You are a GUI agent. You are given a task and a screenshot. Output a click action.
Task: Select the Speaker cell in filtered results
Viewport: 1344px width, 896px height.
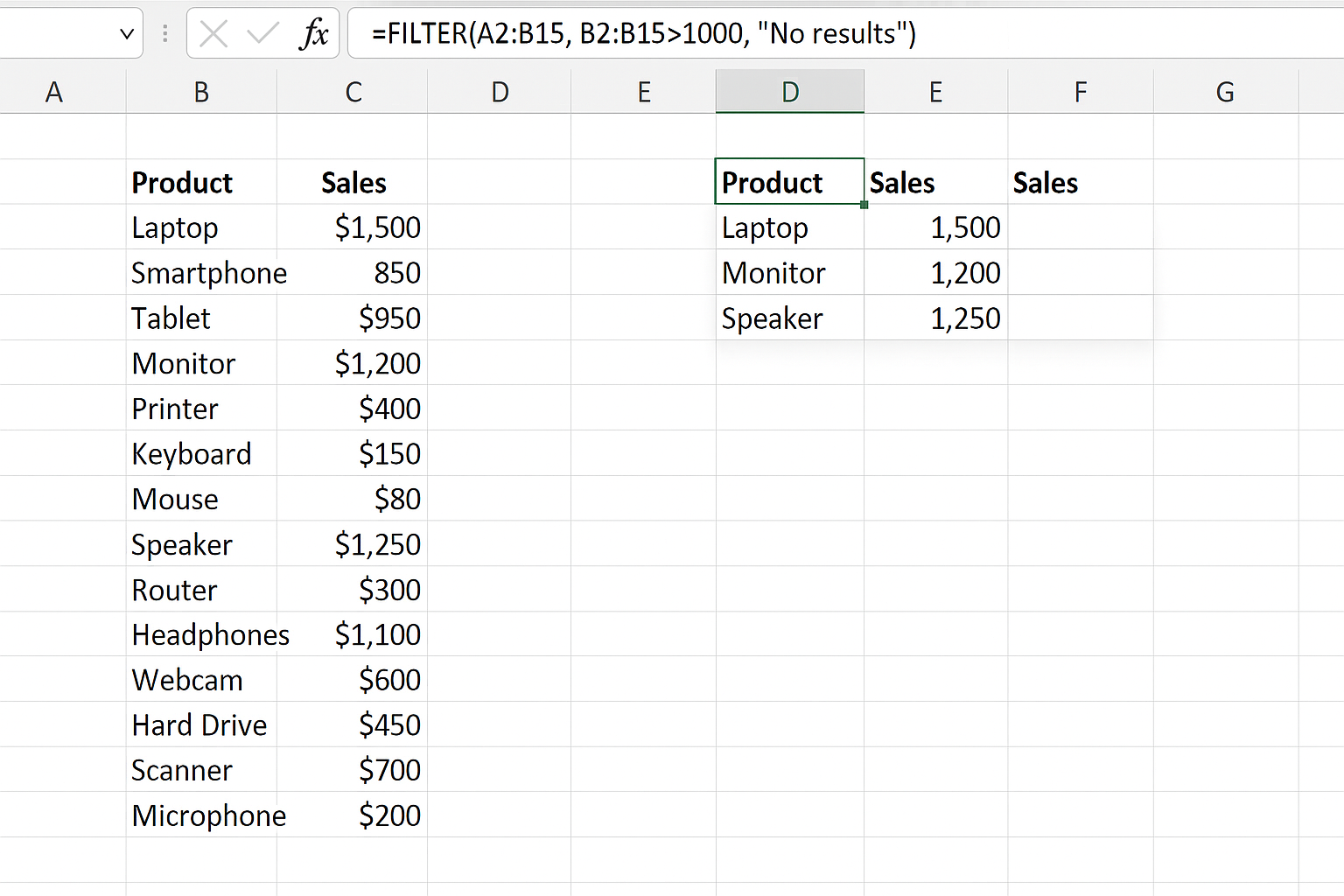(789, 318)
